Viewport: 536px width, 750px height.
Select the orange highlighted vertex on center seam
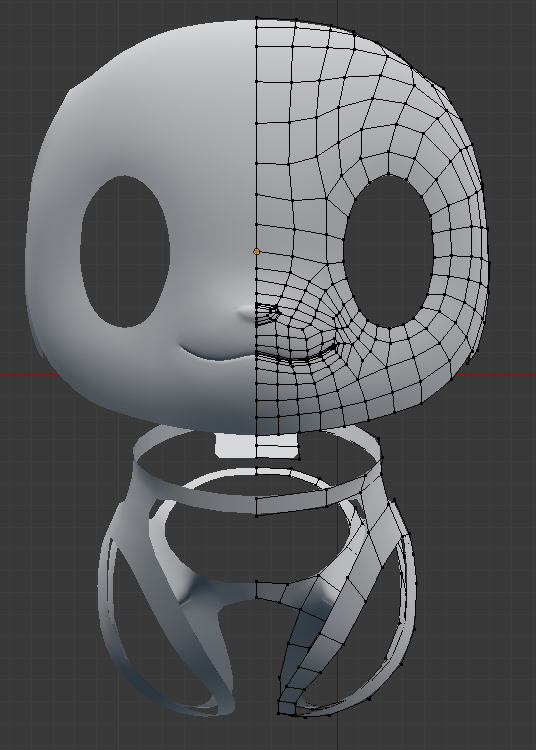(256, 251)
